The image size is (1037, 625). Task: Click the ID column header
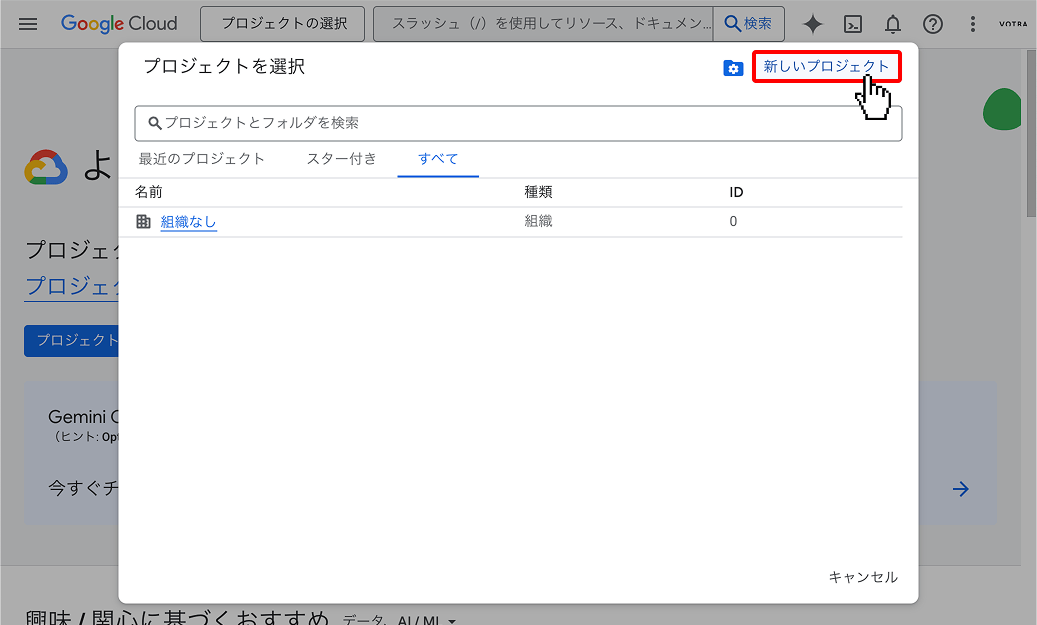(x=736, y=192)
